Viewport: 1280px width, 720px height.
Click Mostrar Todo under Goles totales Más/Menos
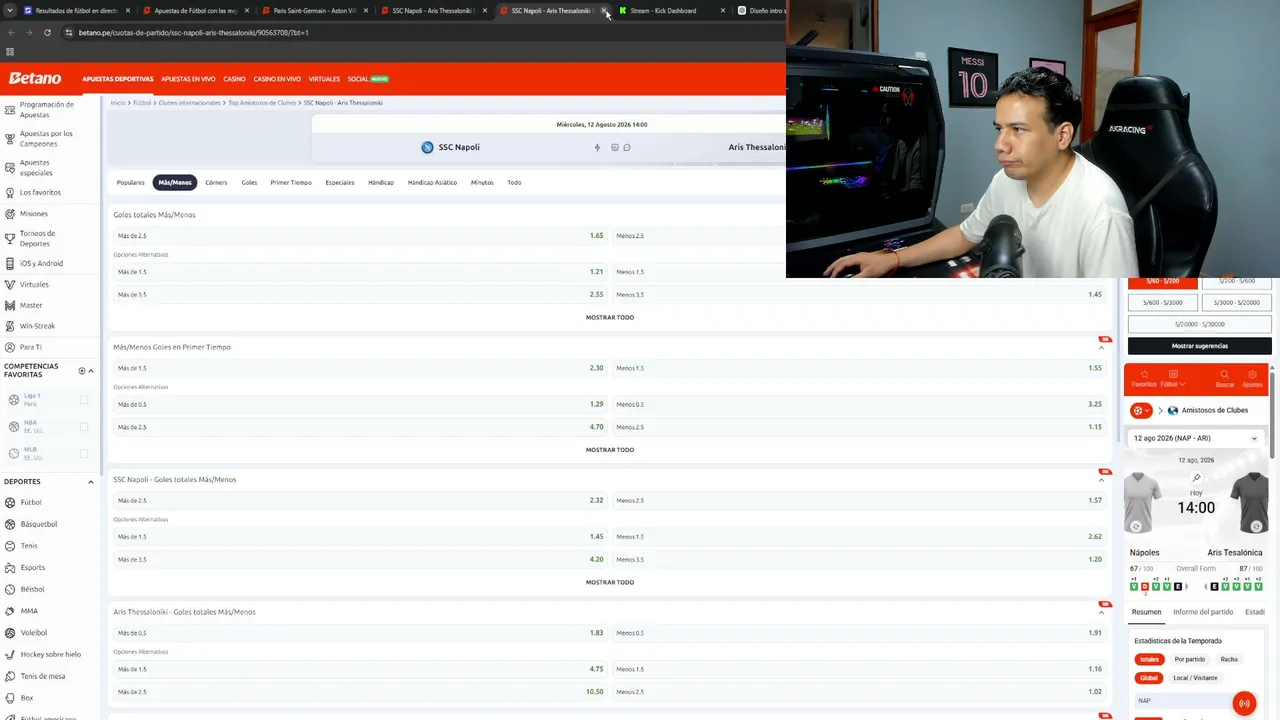[610, 317]
